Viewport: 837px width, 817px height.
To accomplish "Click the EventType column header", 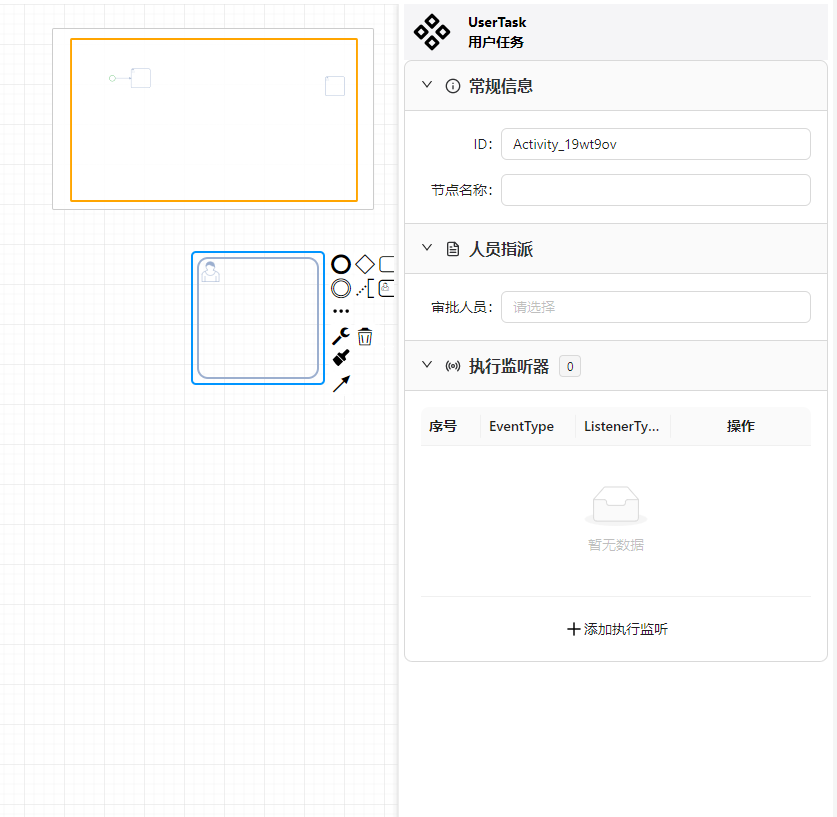I will (521, 426).
